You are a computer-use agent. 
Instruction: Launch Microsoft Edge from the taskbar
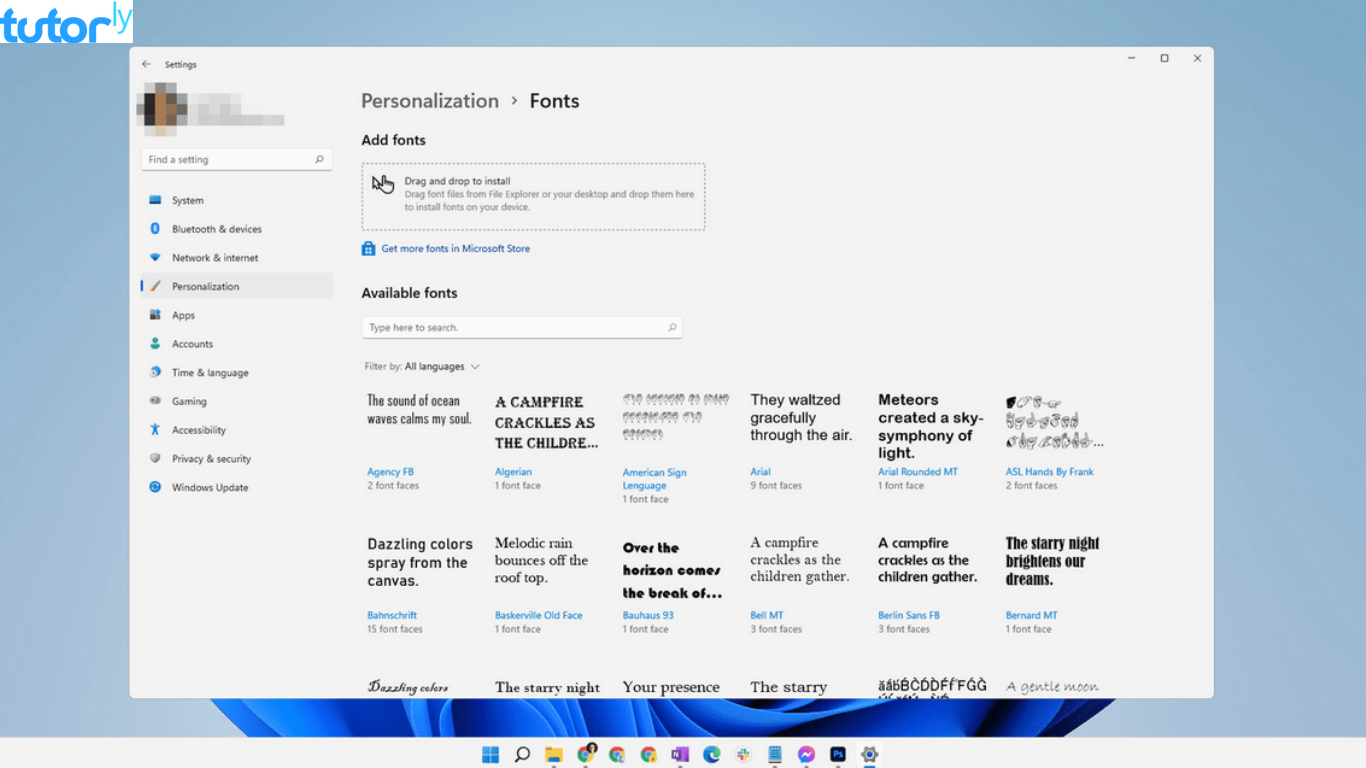coord(712,755)
